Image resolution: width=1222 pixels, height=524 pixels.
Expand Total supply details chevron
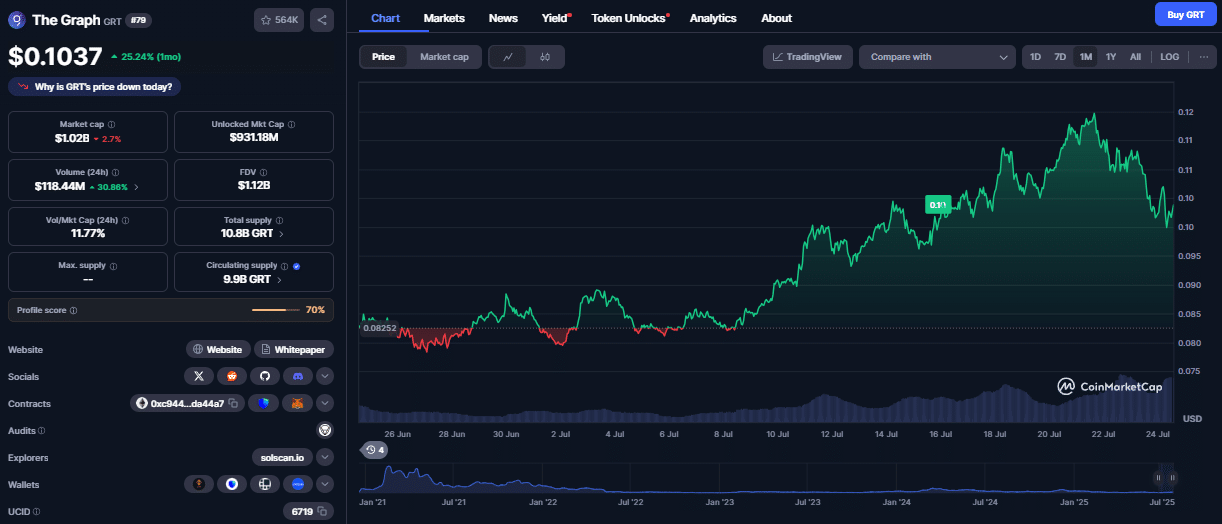click(x=281, y=234)
